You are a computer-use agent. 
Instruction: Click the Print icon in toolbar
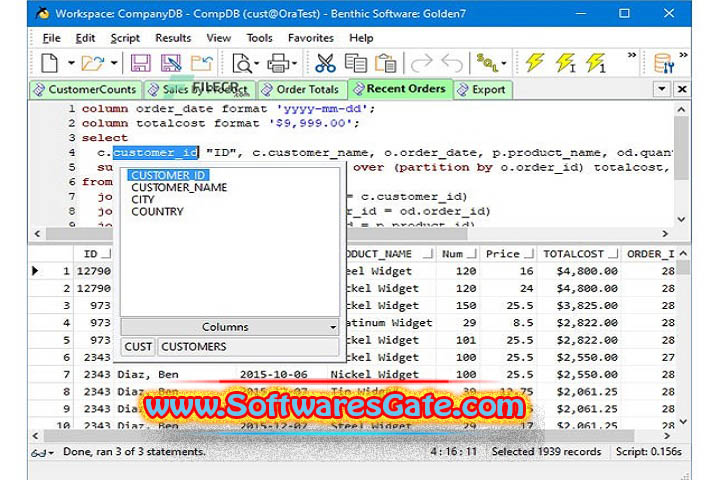278,63
